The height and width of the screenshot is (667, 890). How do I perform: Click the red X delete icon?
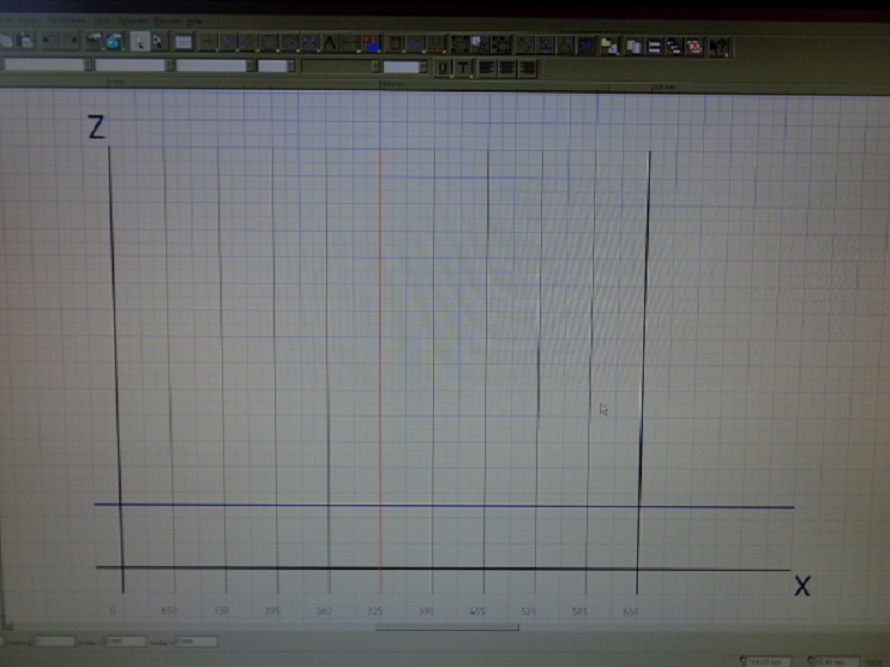(695, 46)
